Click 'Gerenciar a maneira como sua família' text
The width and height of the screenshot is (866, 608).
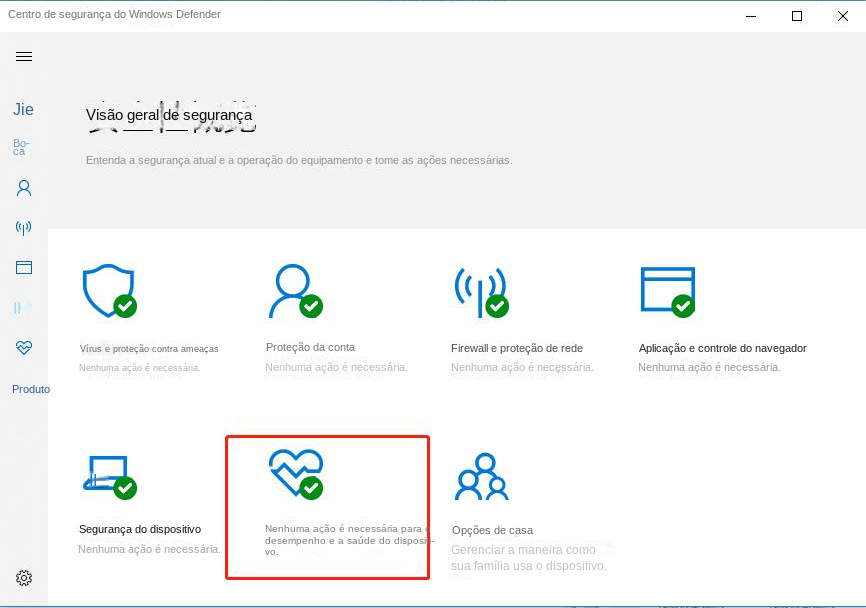[529, 558]
